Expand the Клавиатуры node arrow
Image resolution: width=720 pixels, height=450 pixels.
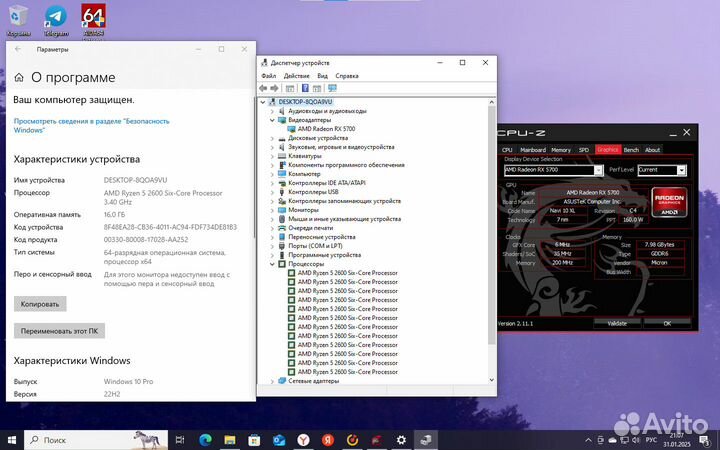pos(272,156)
